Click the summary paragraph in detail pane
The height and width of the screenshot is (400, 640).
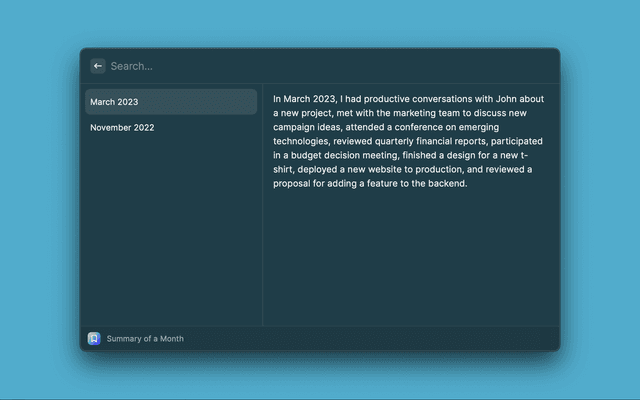pyautogui.click(x=410, y=141)
